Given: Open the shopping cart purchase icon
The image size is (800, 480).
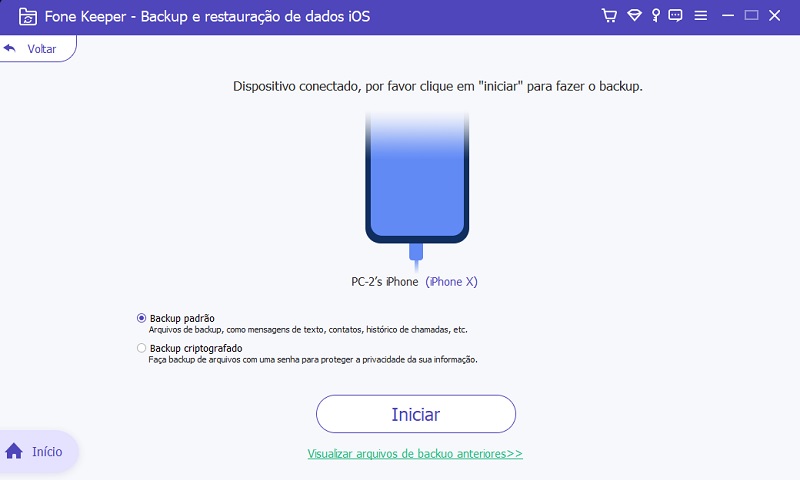Looking at the screenshot, I should [609, 15].
